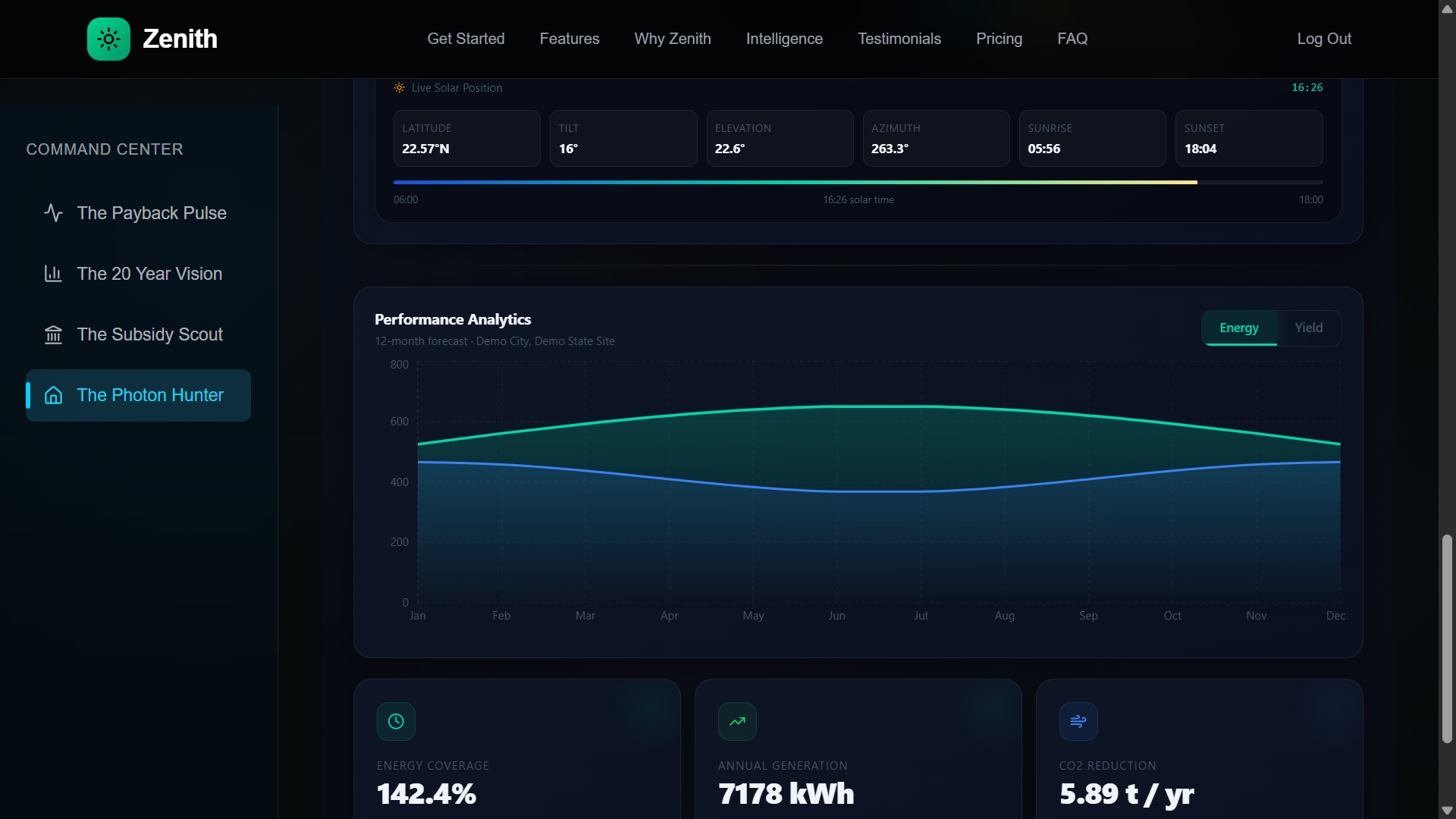Click the page vertical scrollbar thumb

click(x=1447, y=637)
